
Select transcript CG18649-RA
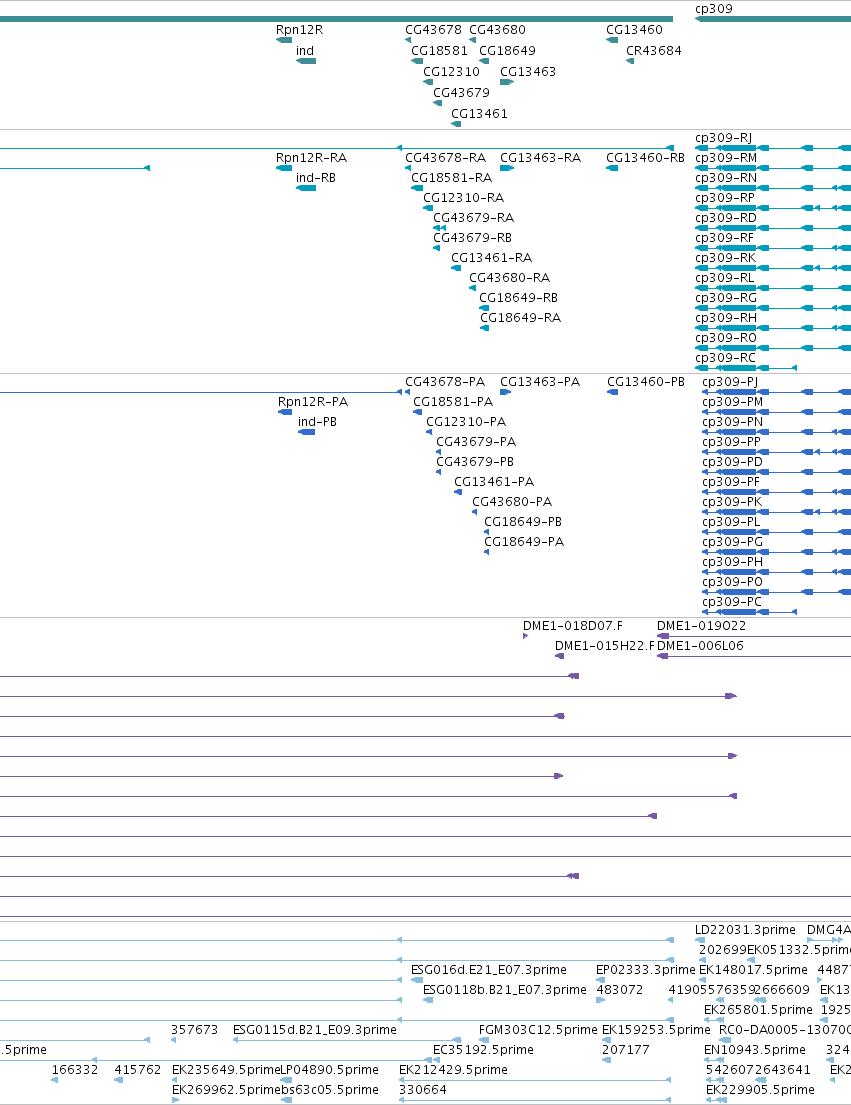coord(521,318)
